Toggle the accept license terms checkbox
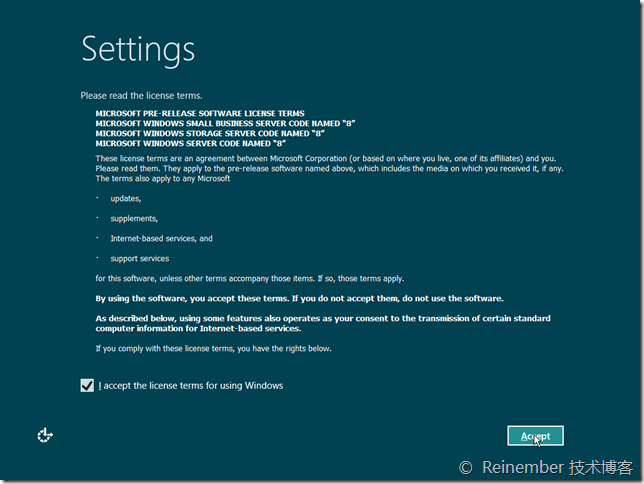Screen dimensions: 644x484 [87, 385]
